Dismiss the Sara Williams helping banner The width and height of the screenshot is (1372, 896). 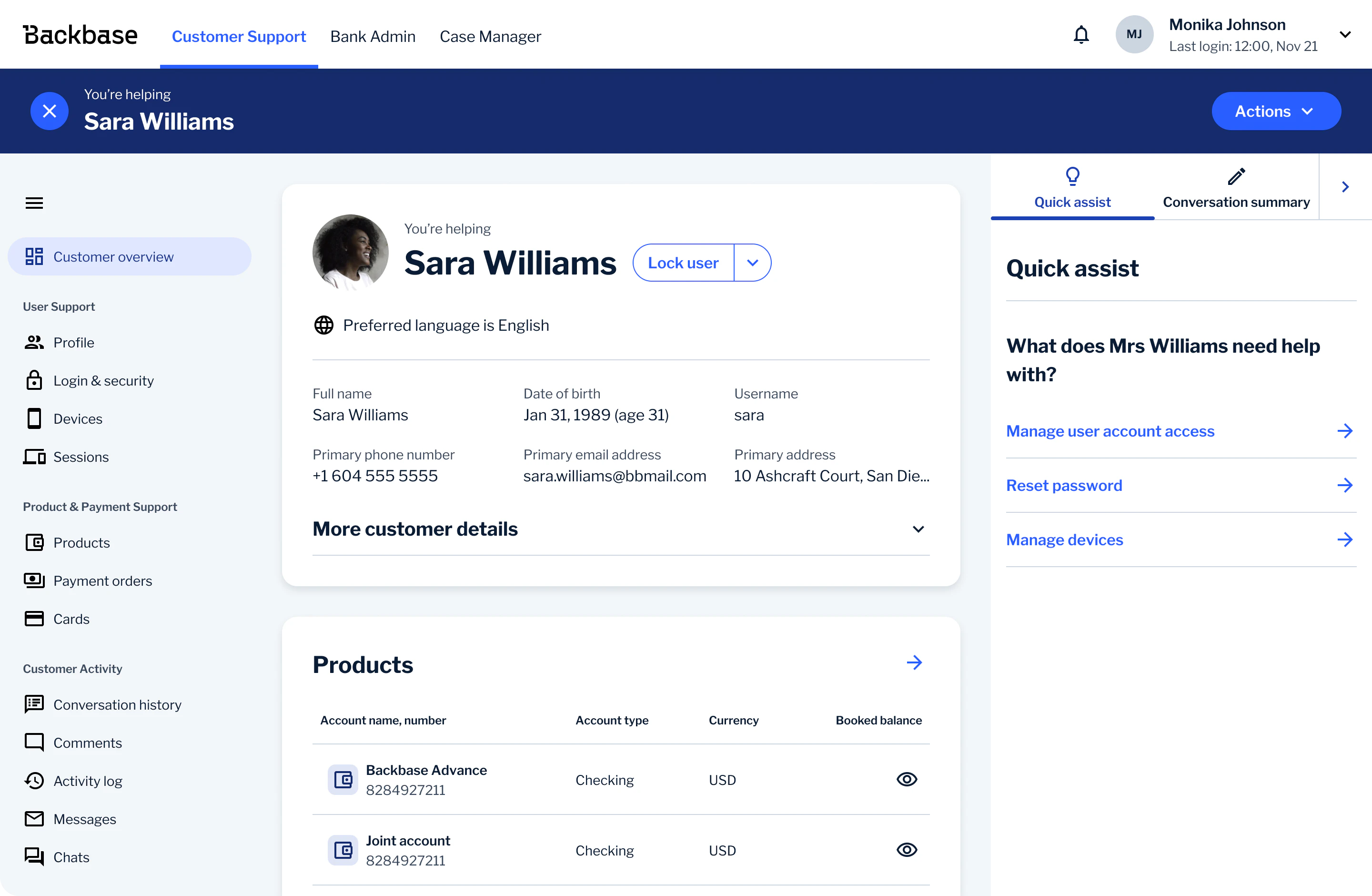coord(49,111)
